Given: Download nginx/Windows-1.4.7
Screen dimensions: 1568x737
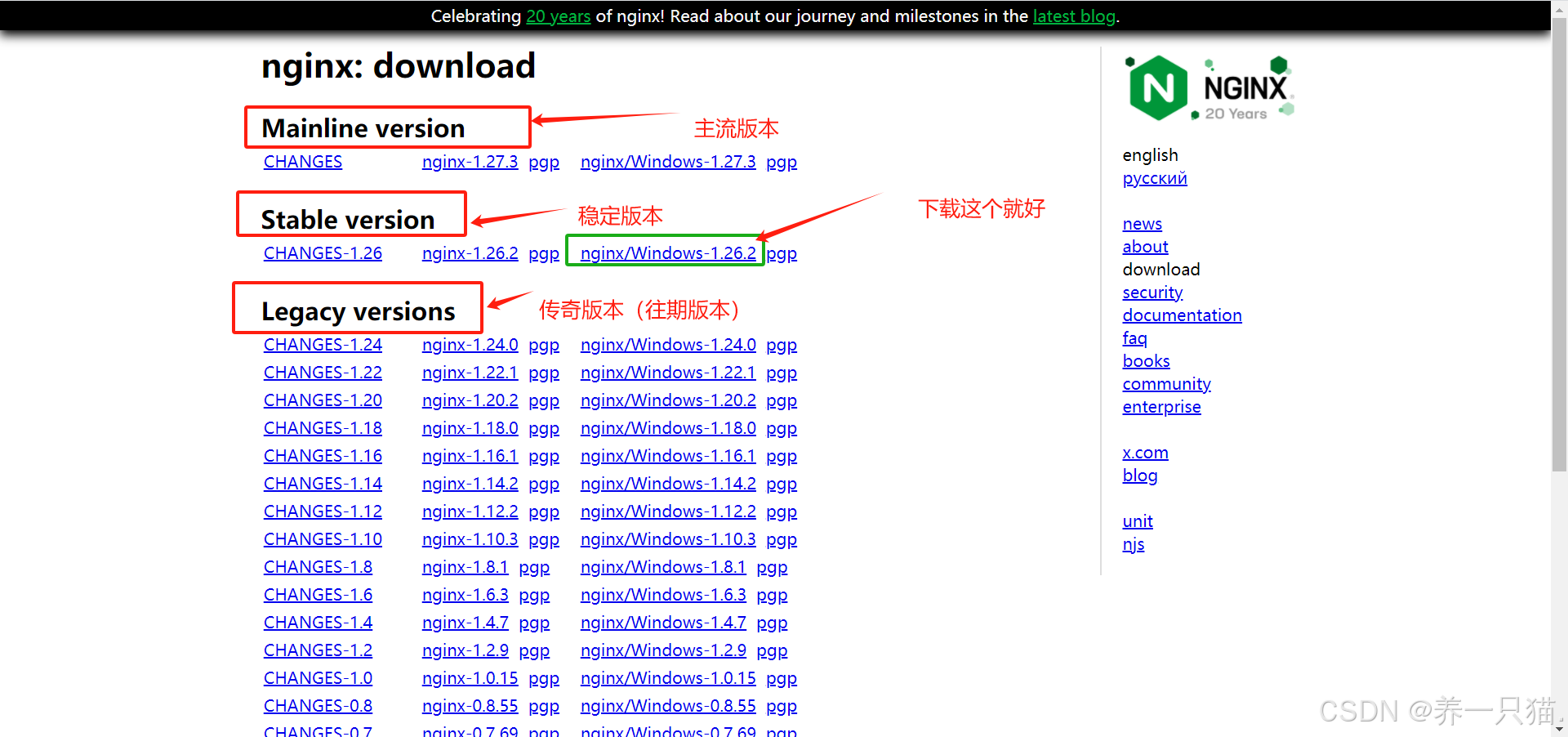Looking at the screenshot, I should [663, 623].
